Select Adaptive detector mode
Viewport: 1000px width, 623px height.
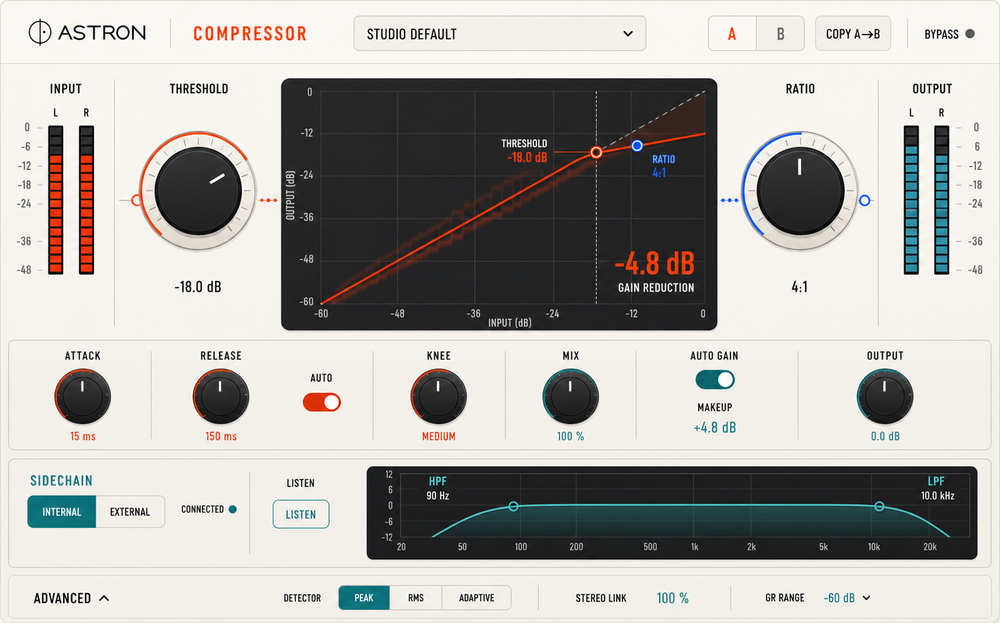pos(476,598)
